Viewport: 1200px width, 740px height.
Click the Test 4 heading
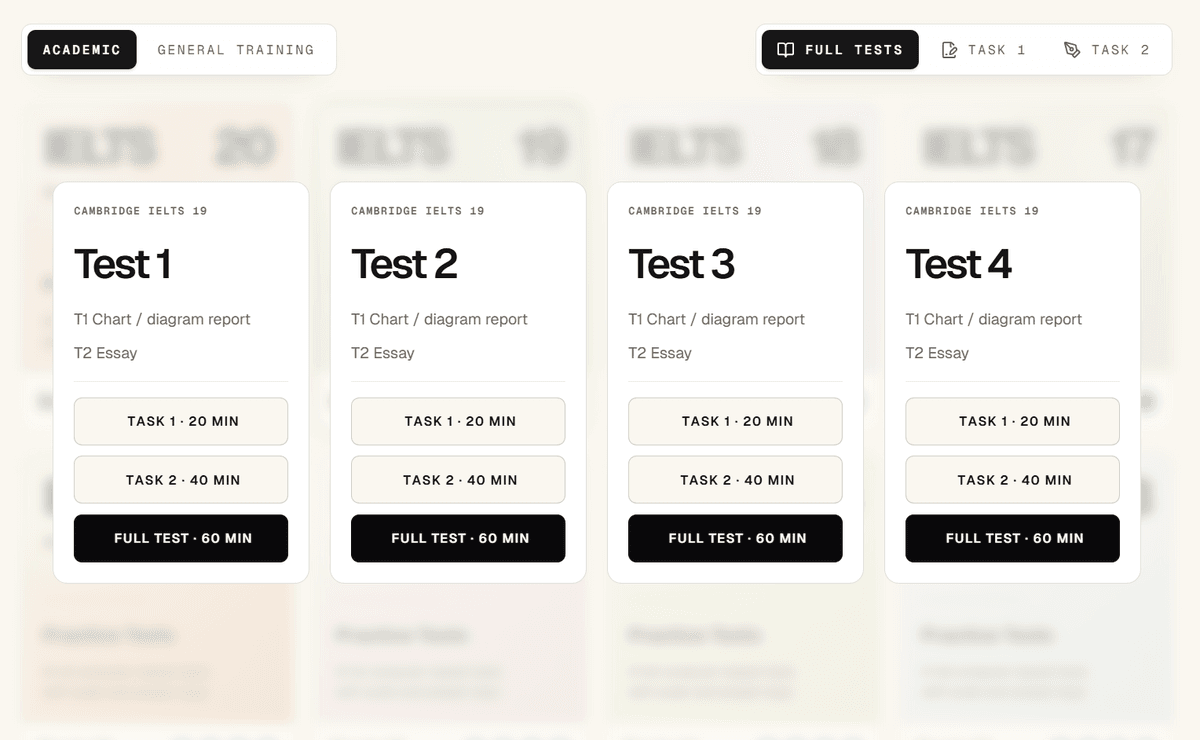coord(959,265)
